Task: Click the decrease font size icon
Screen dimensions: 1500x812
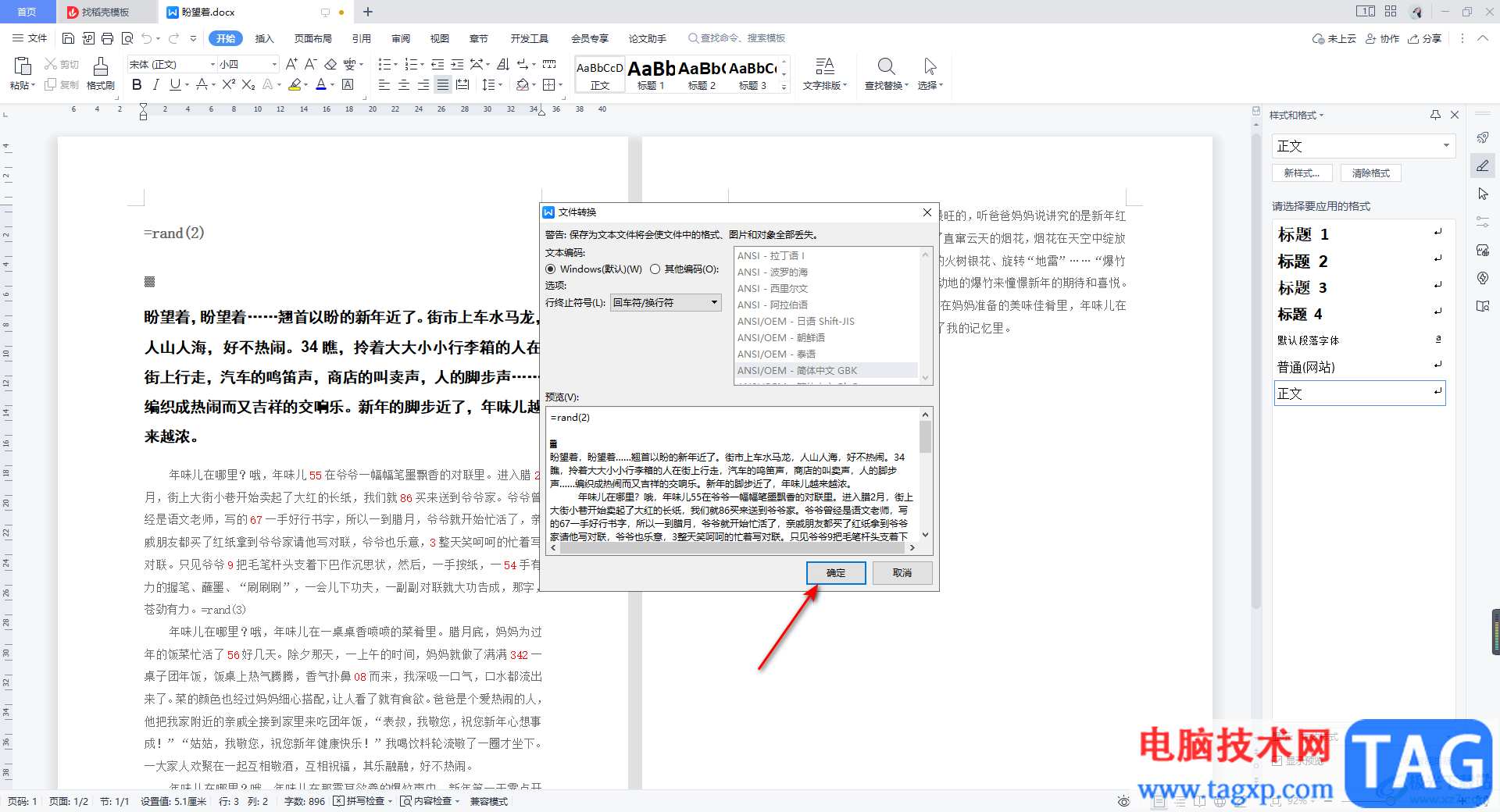Action: pyautogui.click(x=310, y=64)
